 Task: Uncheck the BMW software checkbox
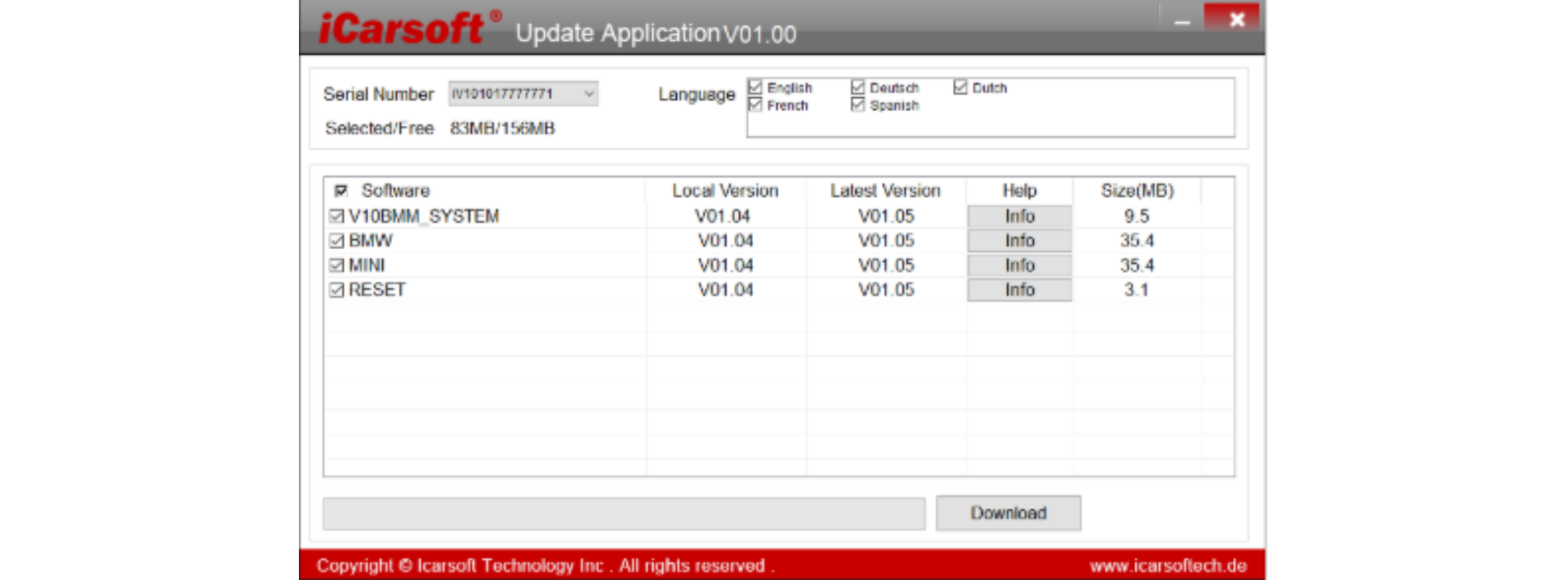click(336, 241)
